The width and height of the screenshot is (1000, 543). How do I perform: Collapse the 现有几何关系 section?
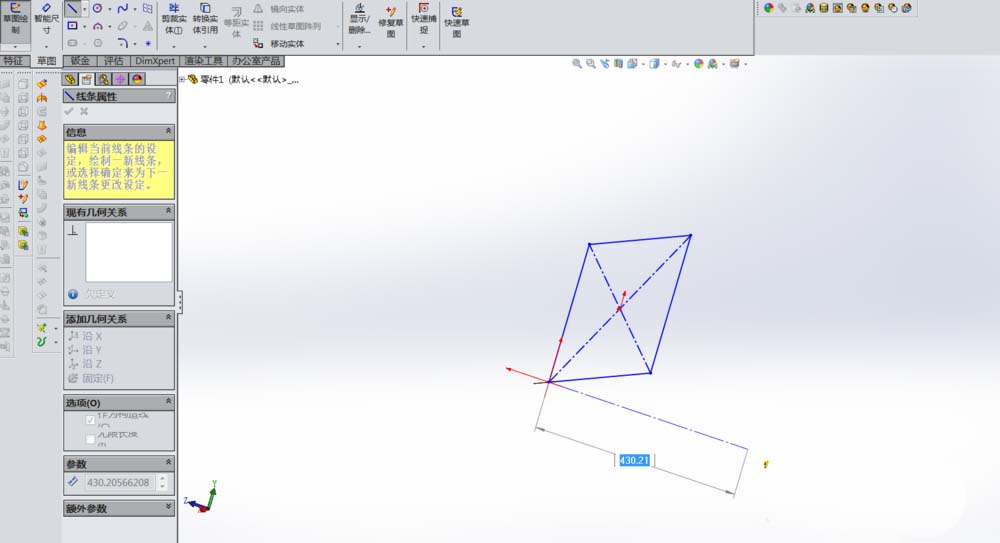point(168,211)
